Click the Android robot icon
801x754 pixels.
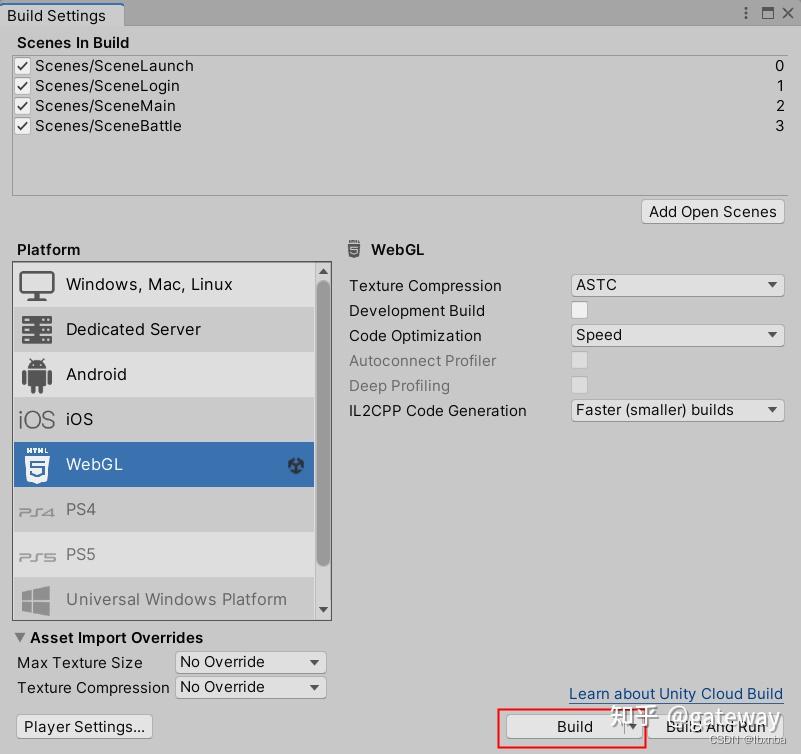(37, 375)
